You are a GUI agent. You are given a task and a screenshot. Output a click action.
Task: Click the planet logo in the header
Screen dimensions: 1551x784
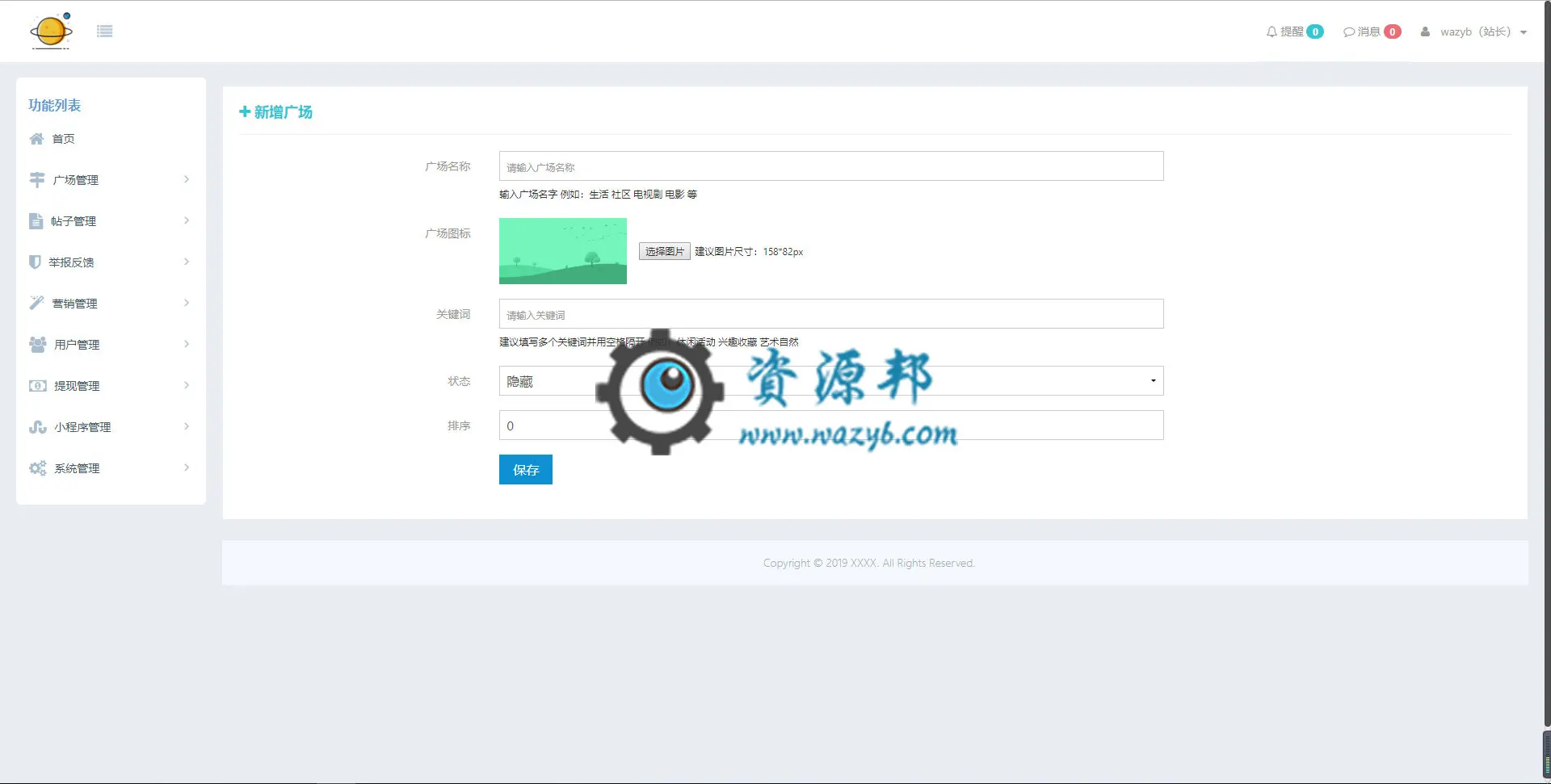coord(51,31)
